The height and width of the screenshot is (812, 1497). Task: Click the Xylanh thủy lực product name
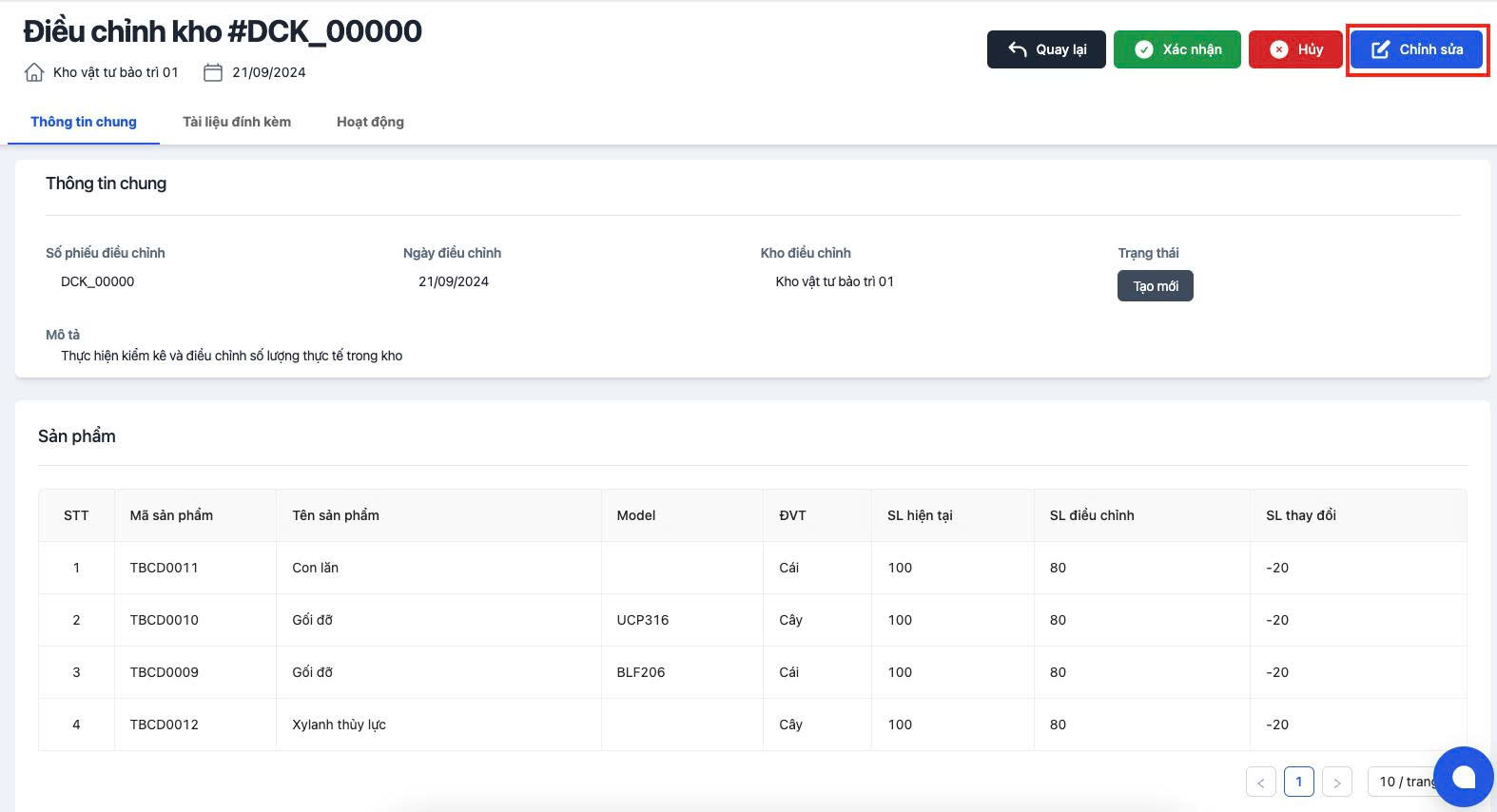click(339, 725)
